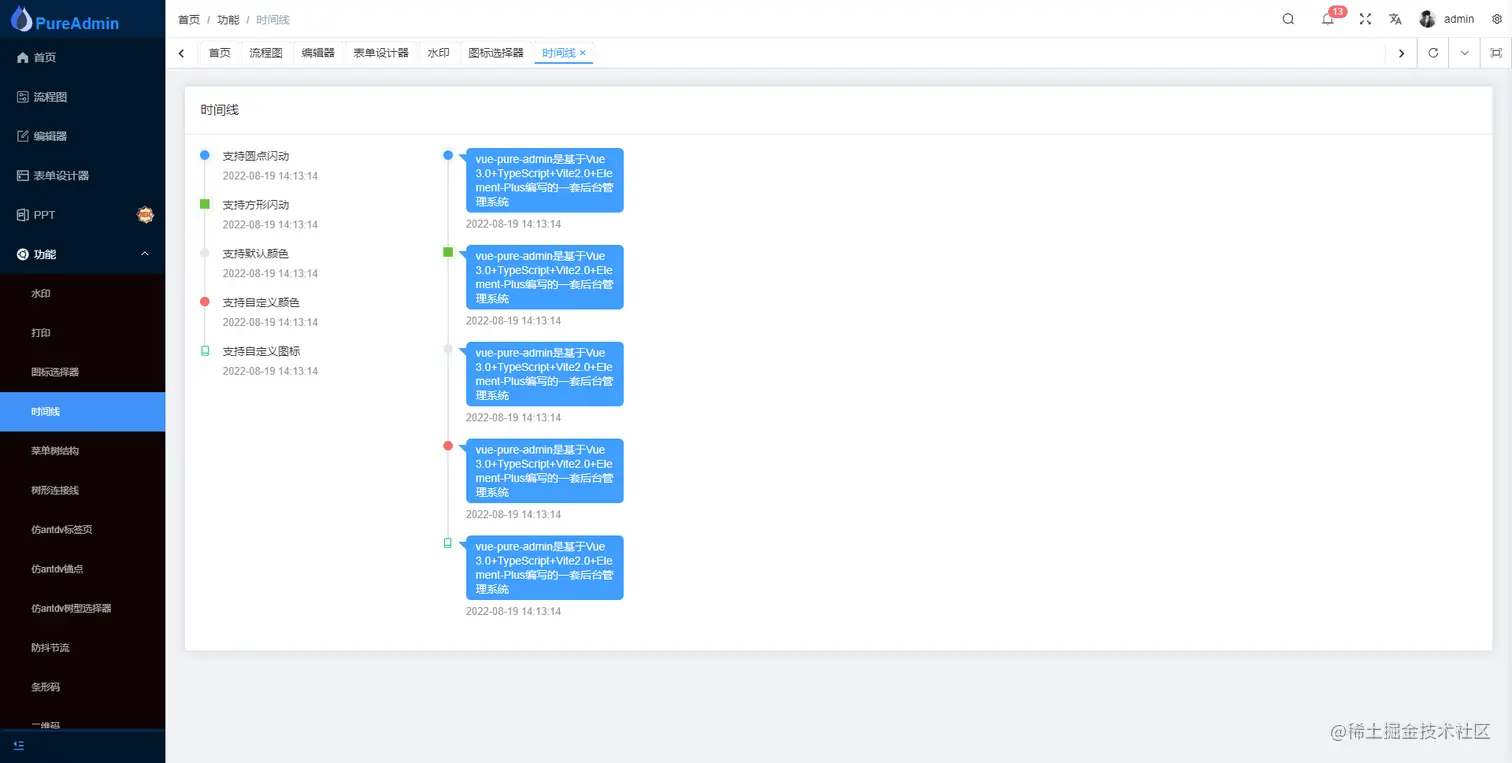The width and height of the screenshot is (1512, 763).
Task: Click the 首页 breadcrumb link
Action: pos(188,20)
